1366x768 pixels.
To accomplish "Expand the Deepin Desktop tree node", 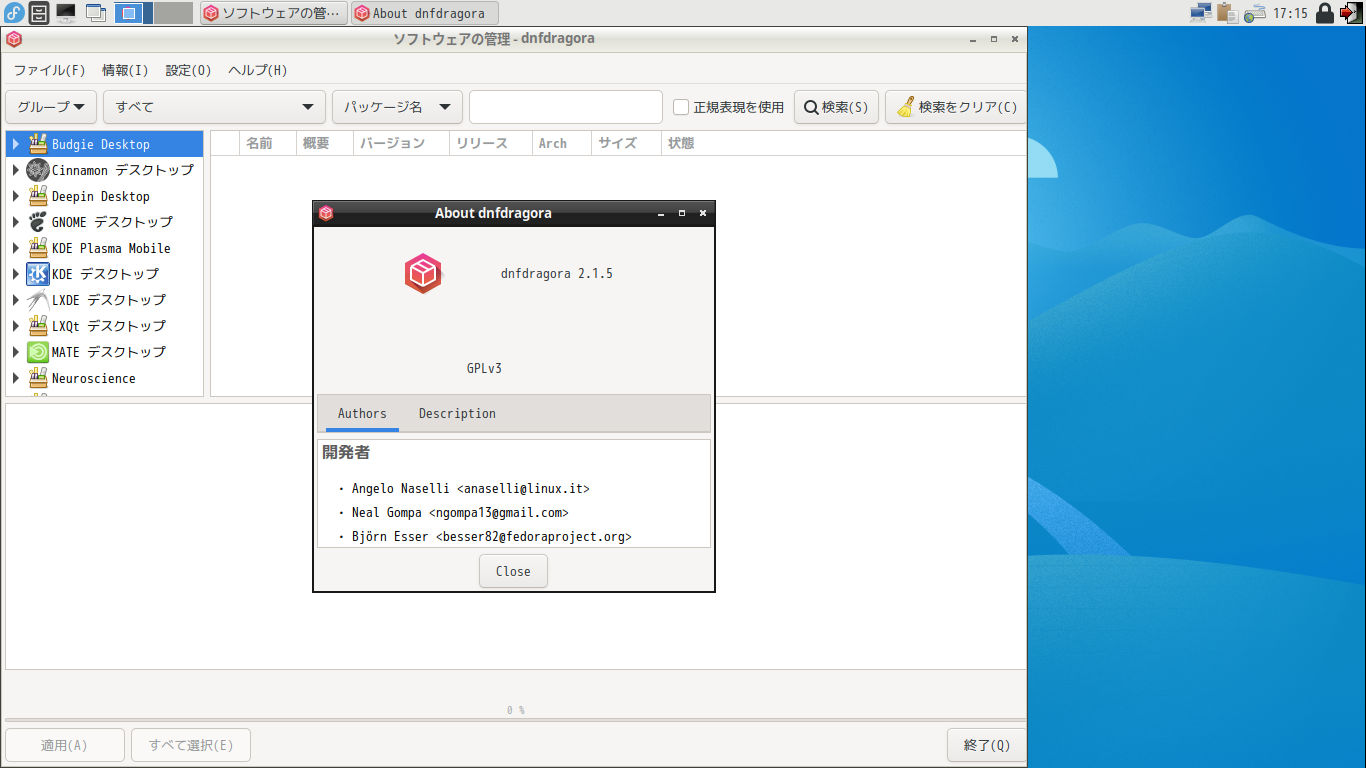I will click(x=16, y=196).
